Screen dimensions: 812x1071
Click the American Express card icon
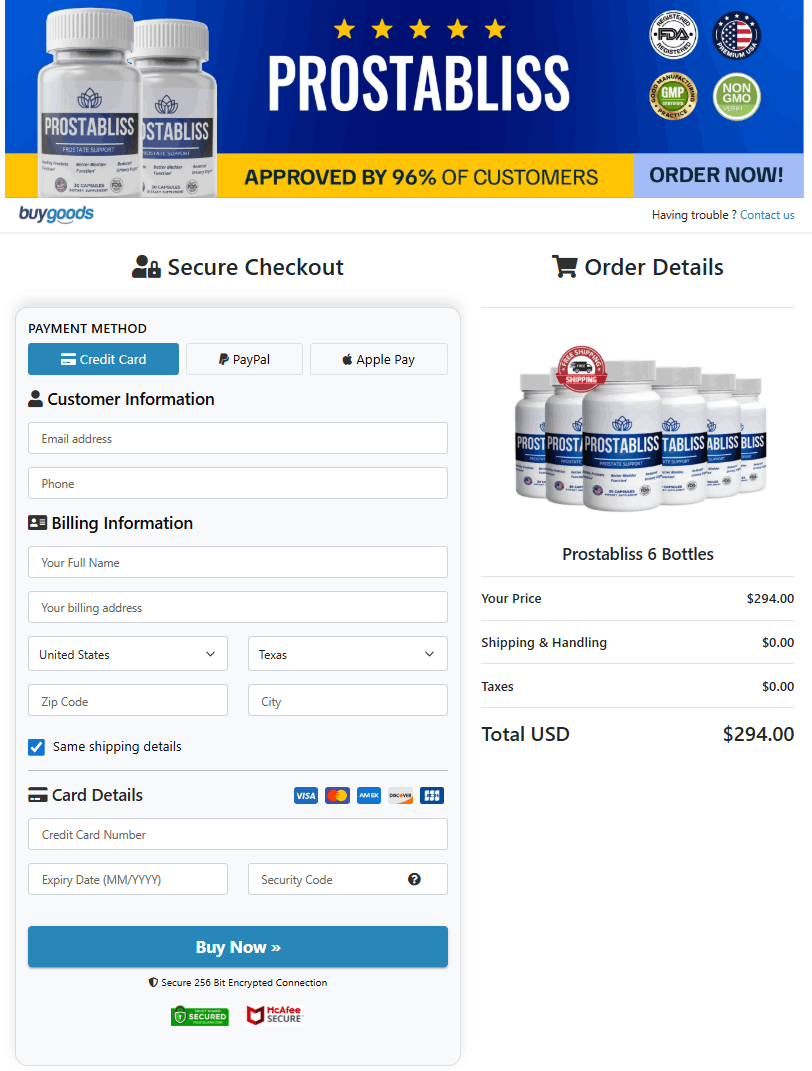point(369,796)
